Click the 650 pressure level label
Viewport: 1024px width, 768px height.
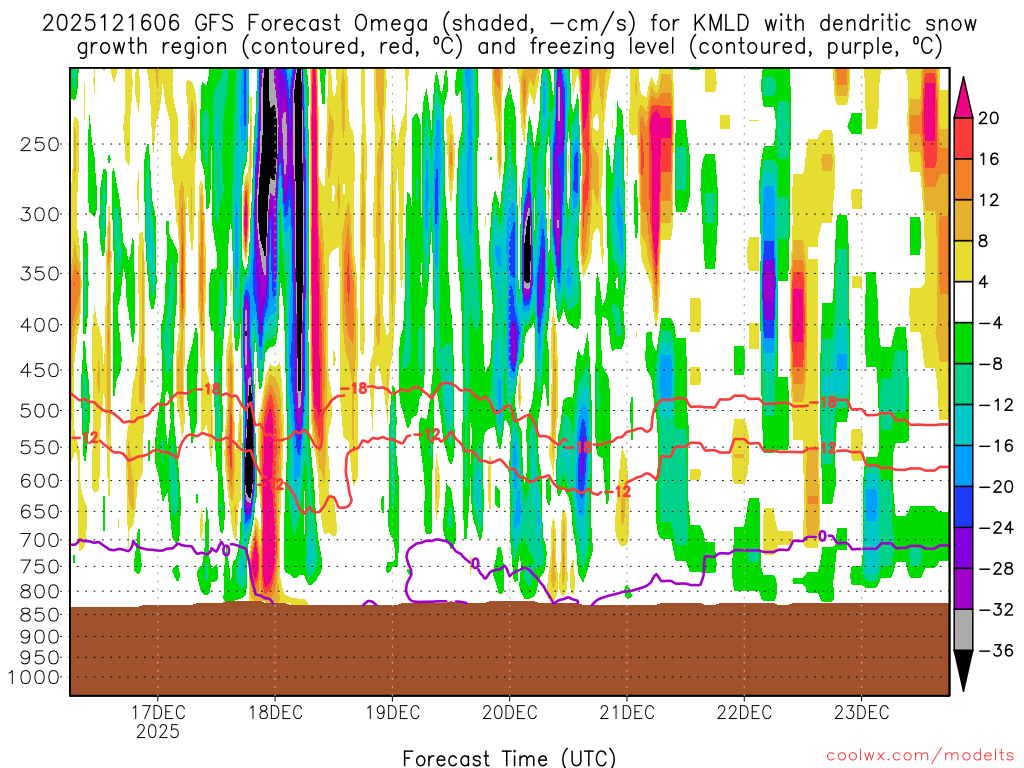[40, 511]
